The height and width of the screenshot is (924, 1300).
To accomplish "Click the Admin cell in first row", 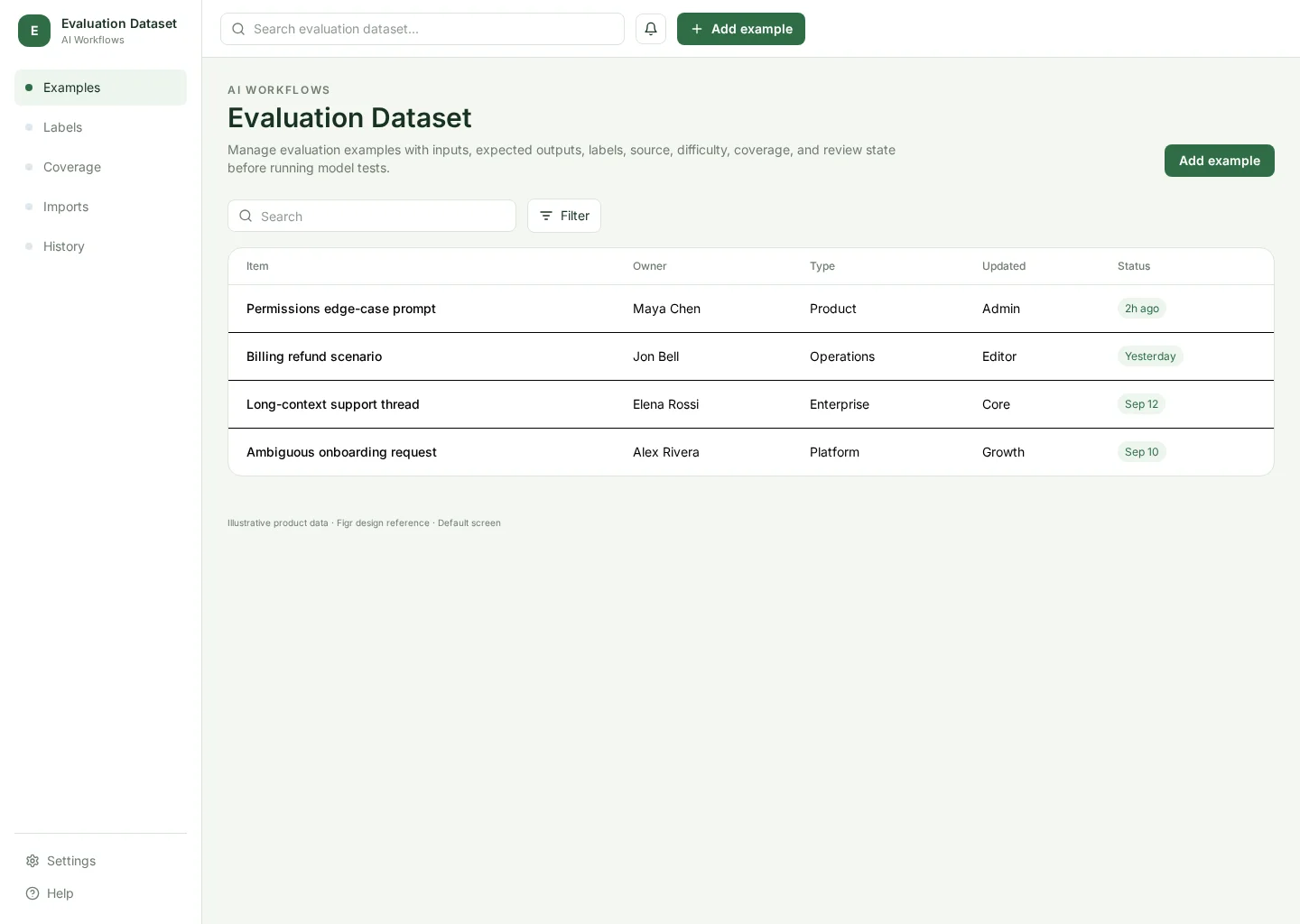I will point(1001,309).
